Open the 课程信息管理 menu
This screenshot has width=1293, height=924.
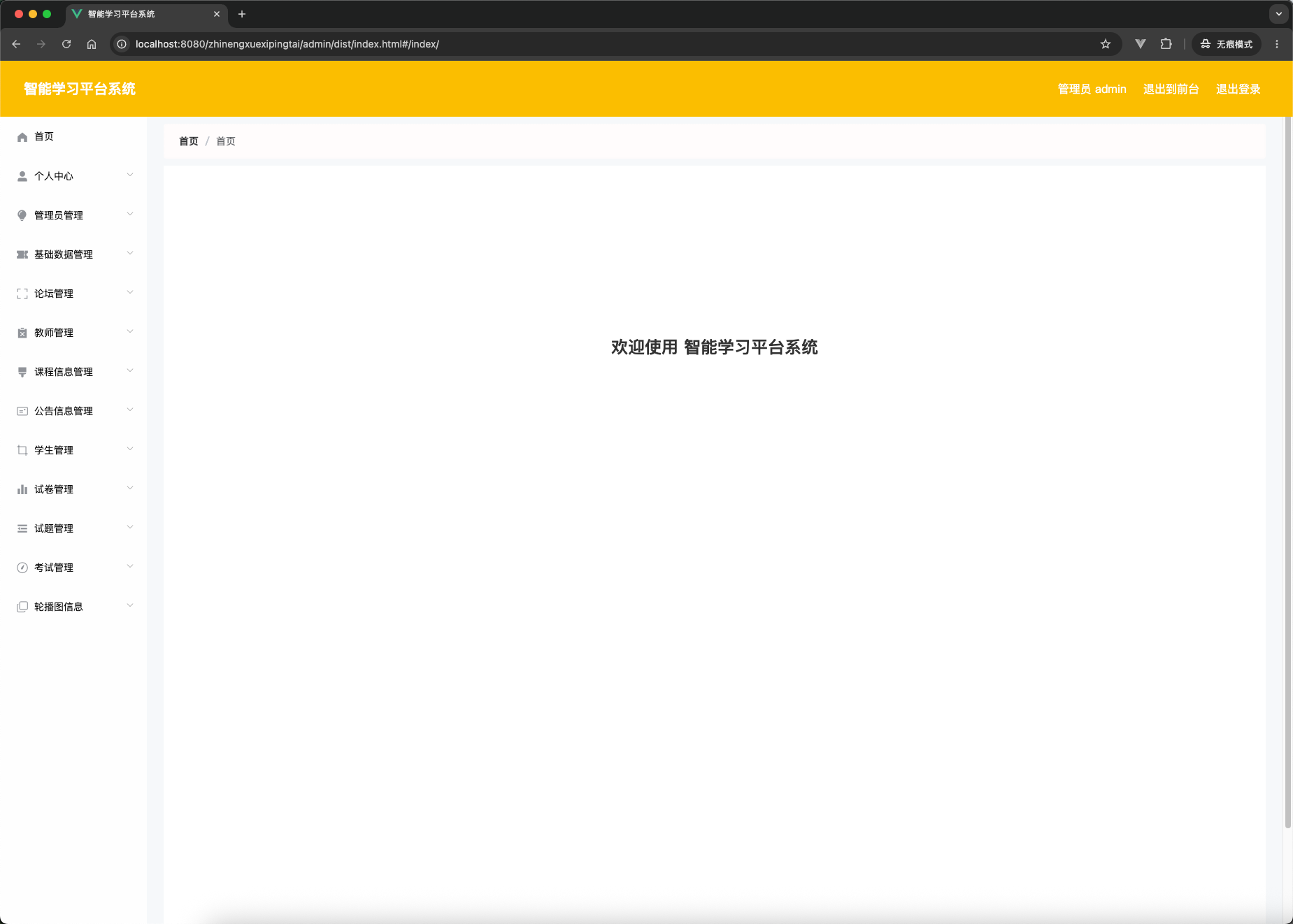73,372
